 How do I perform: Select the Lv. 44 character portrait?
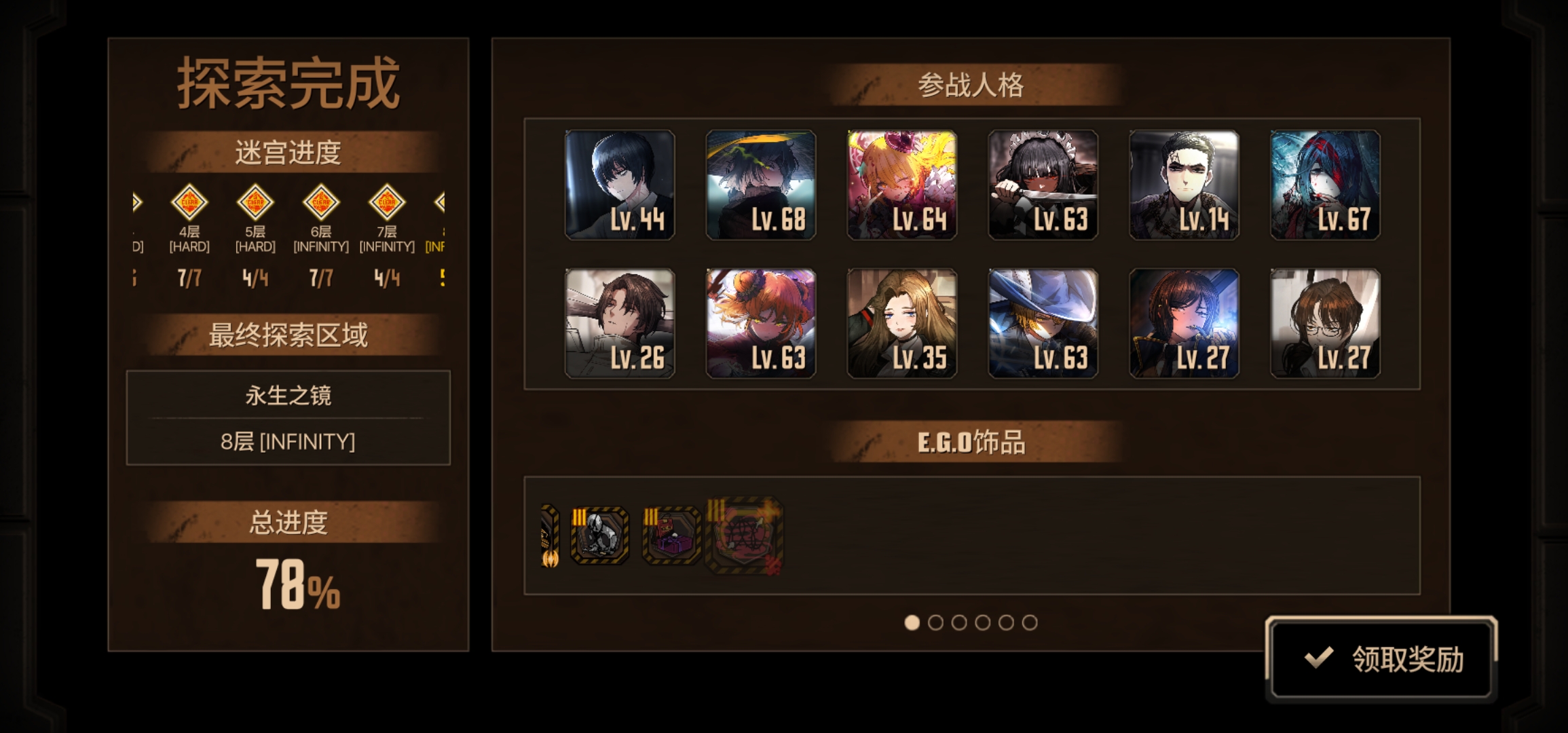pos(620,185)
